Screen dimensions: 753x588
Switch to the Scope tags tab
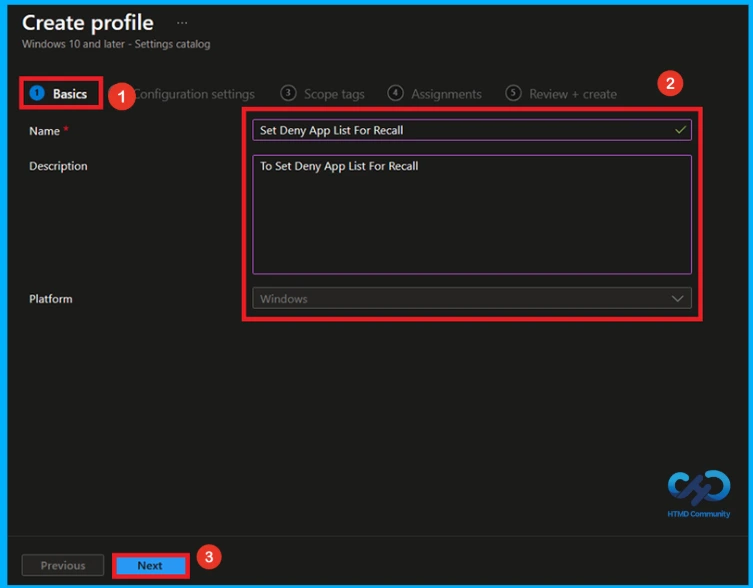click(322, 94)
